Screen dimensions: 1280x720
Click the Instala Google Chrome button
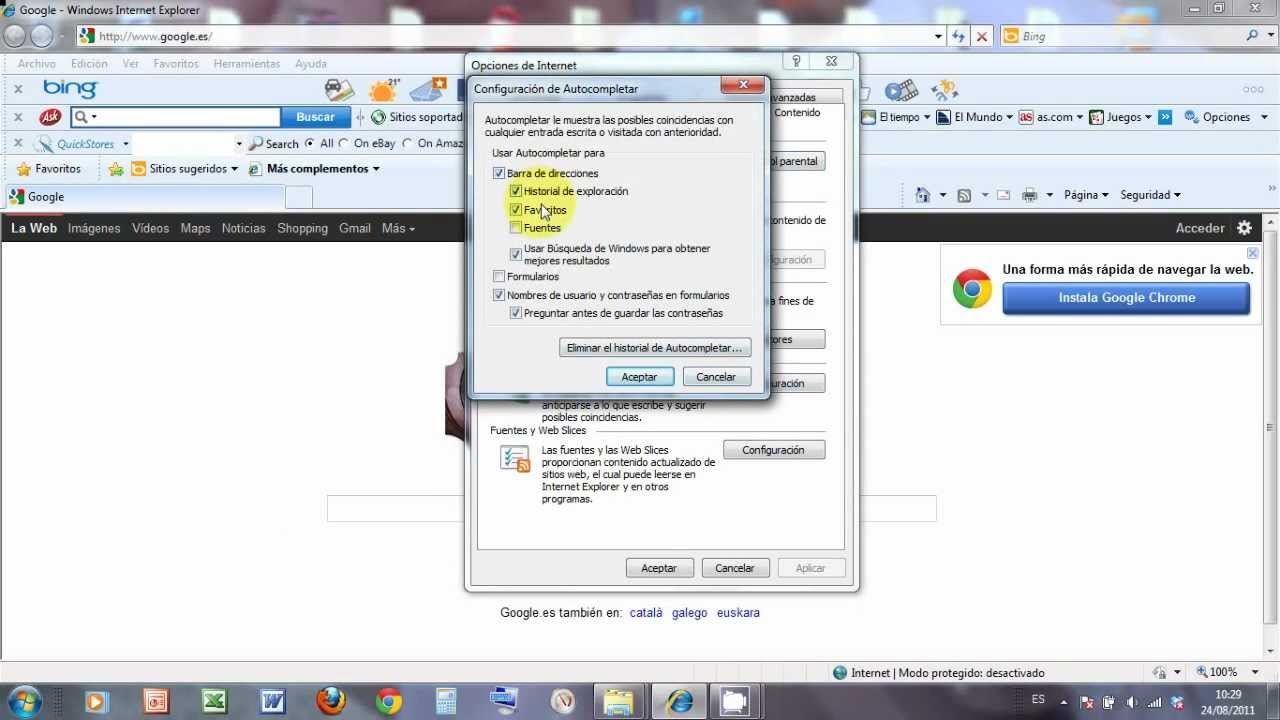point(1126,298)
